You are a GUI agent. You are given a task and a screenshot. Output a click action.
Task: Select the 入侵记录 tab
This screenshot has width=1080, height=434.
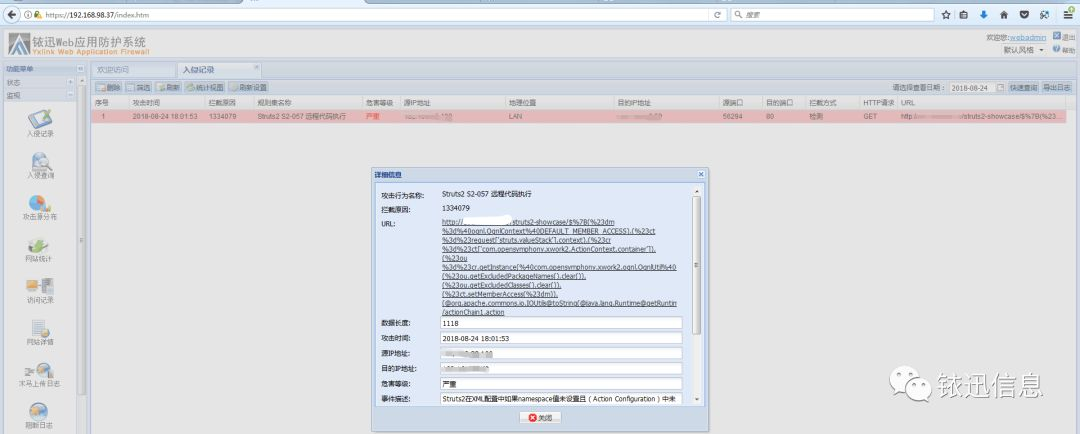pyautogui.click(x=219, y=70)
